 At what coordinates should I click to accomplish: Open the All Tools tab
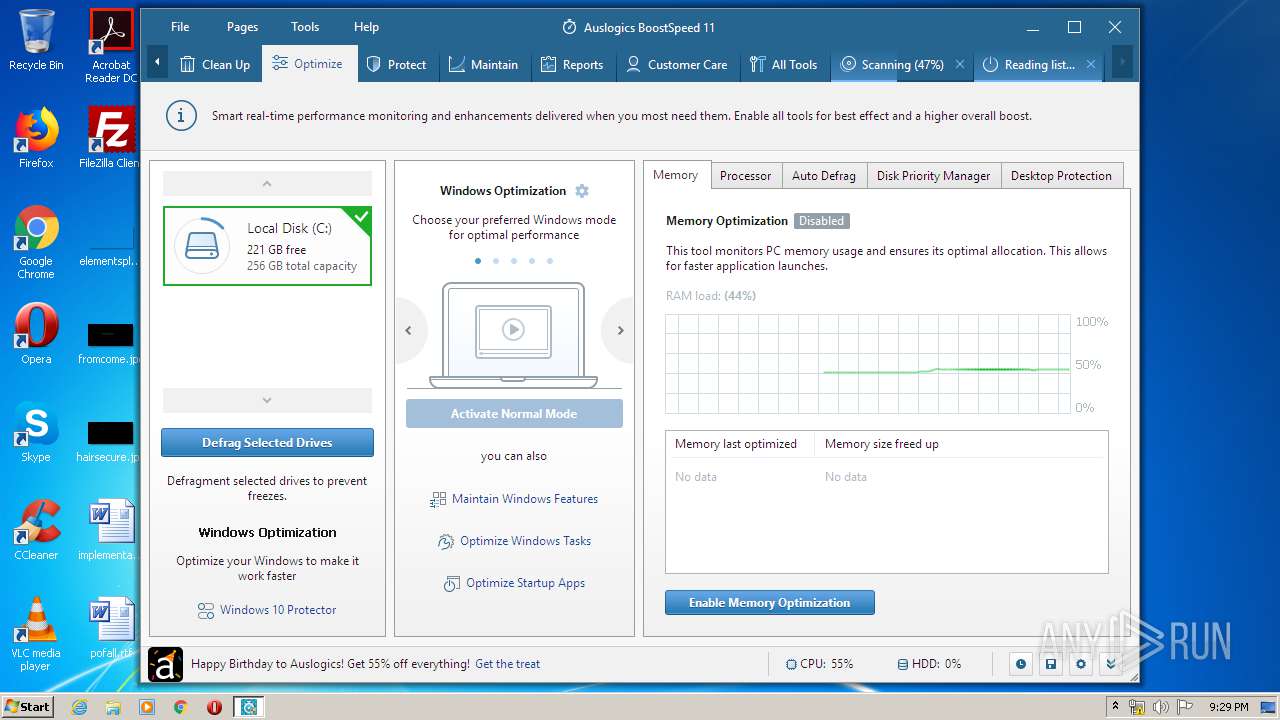[784, 64]
